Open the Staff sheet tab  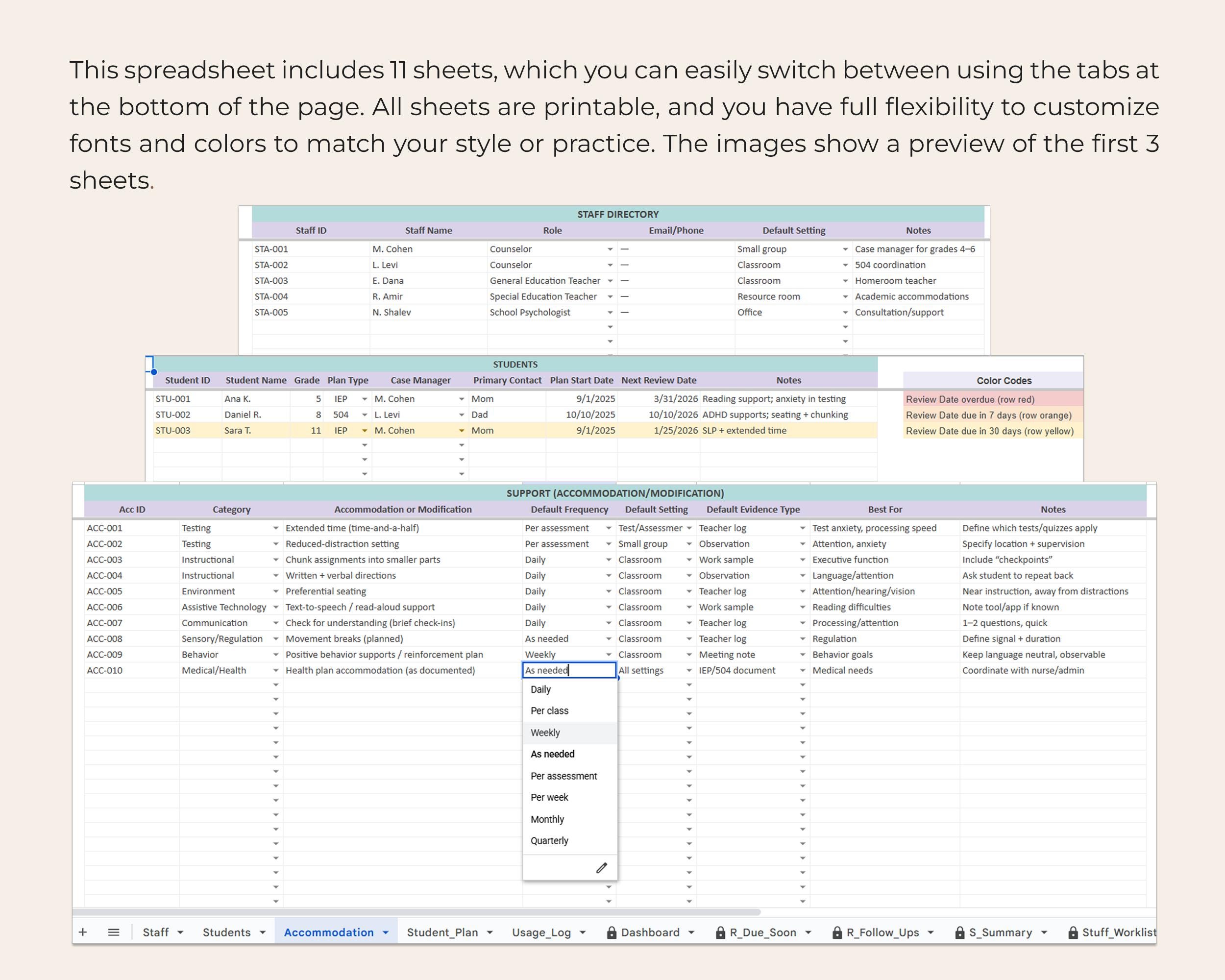156,932
